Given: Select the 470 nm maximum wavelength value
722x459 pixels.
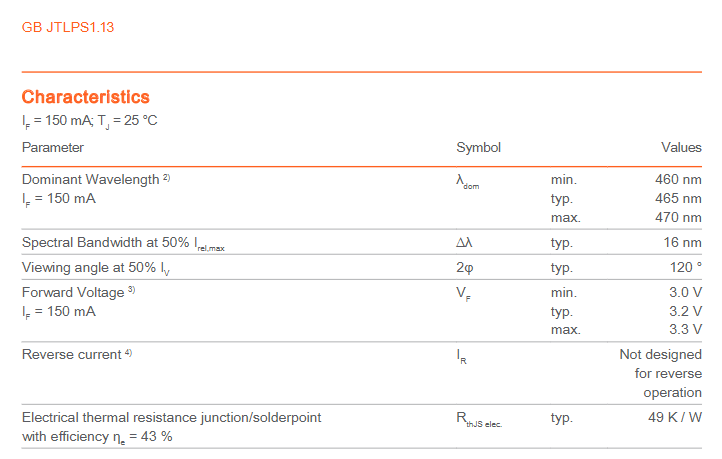Looking at the screenshot, I should (678, 217).
